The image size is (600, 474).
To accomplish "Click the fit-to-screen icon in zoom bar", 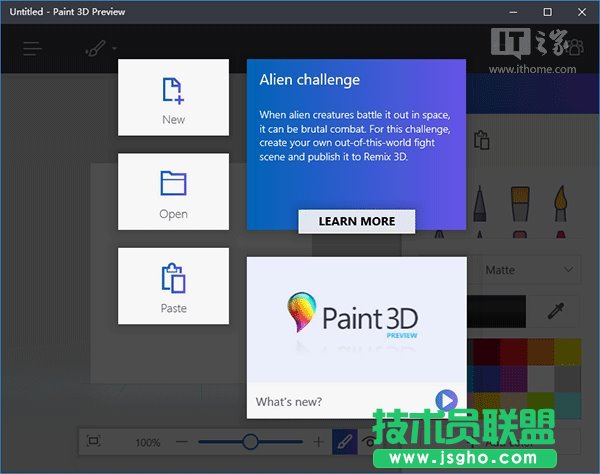I will (94, 441).
